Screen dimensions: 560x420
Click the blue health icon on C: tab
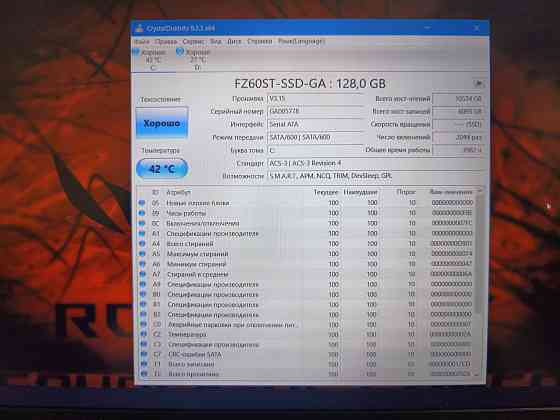136,52
